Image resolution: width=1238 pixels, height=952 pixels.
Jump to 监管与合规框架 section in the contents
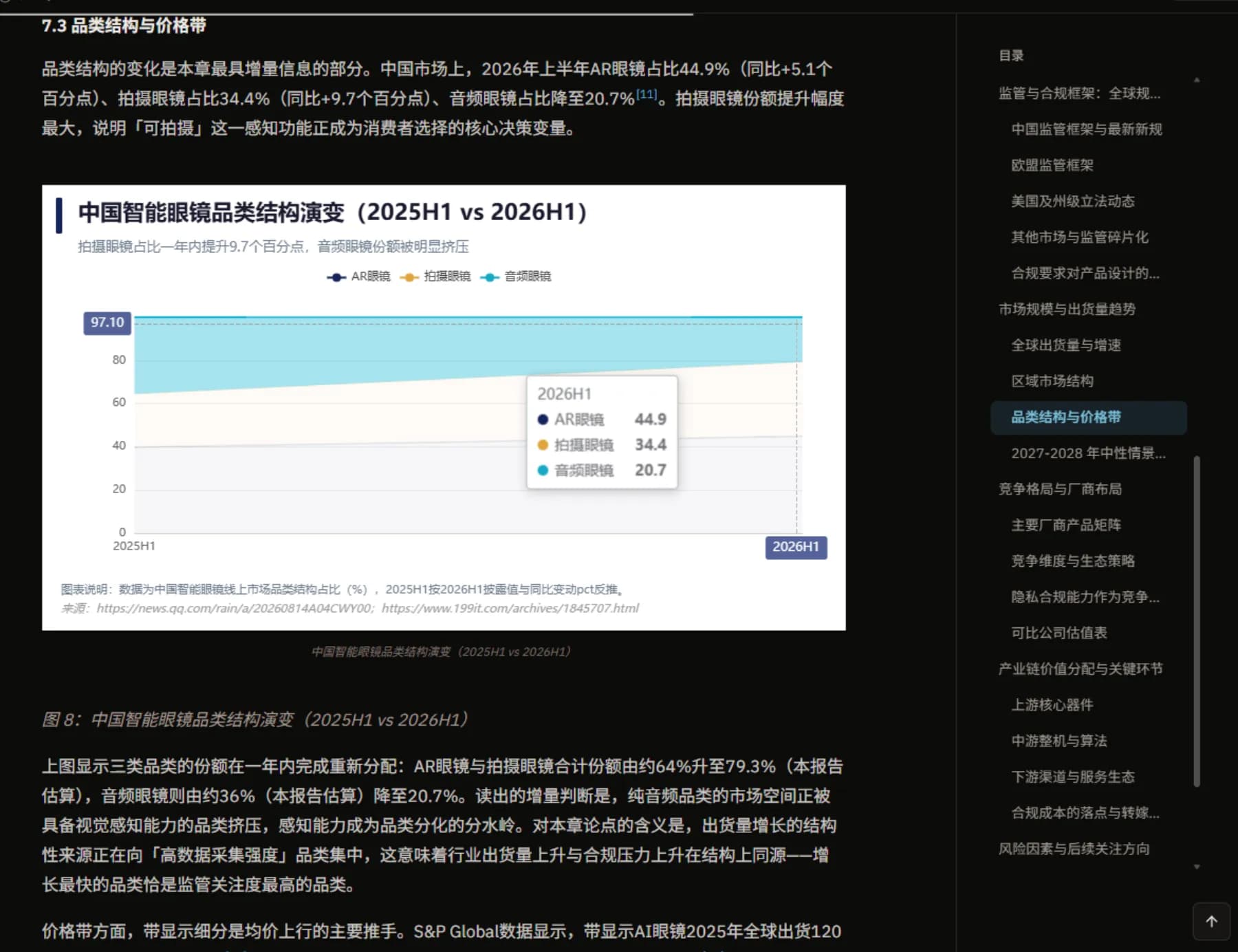pos(1080,94)
